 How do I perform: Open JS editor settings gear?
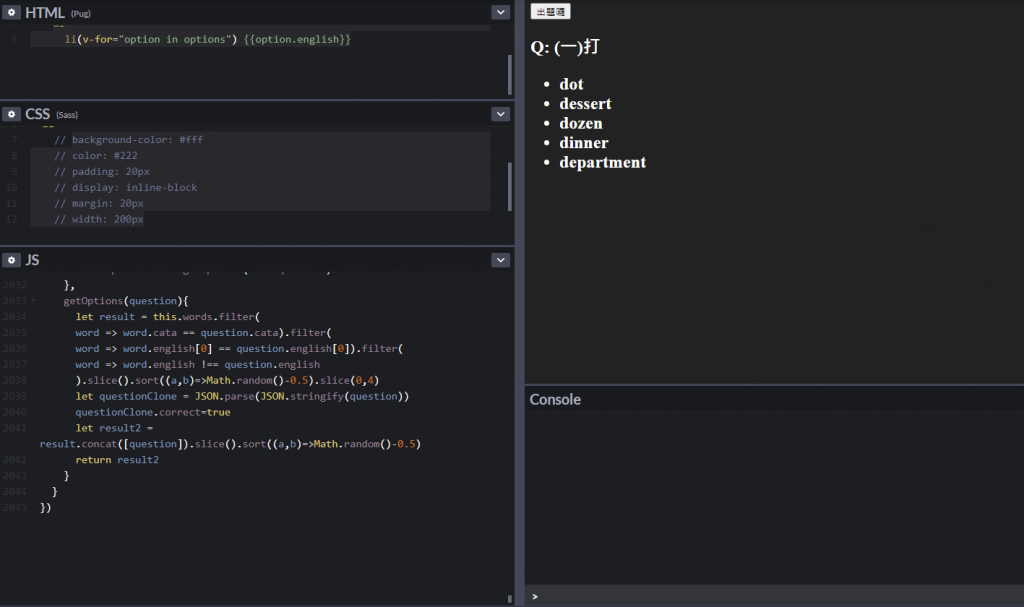[11, 260]
